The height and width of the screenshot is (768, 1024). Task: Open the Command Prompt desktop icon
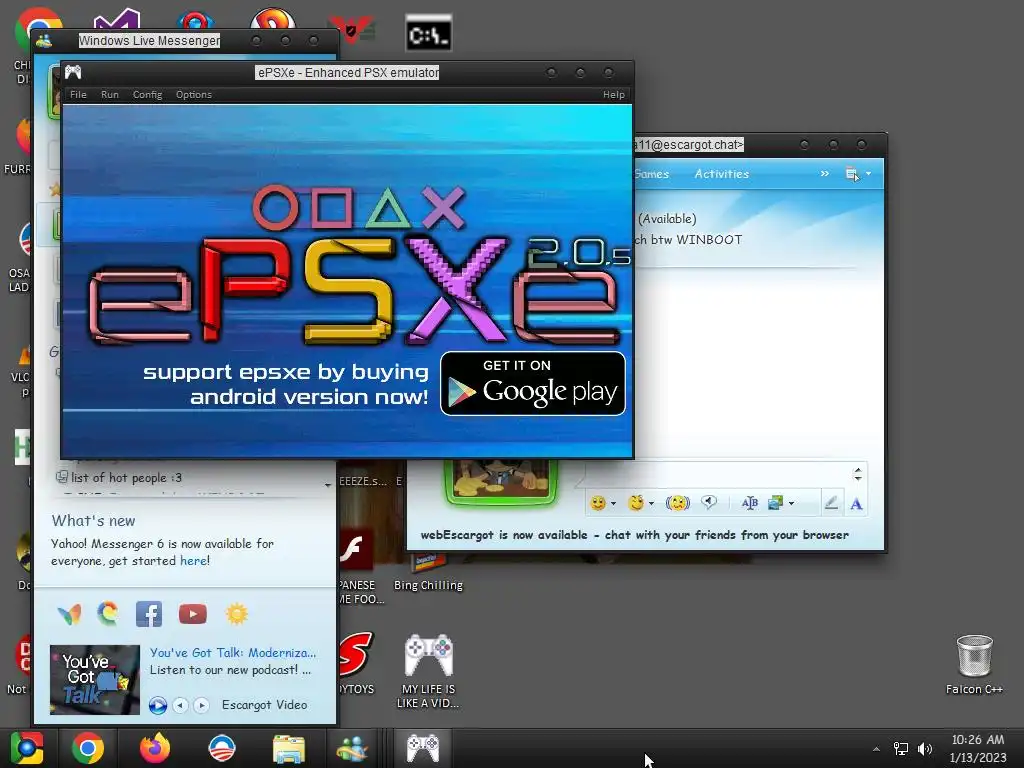[428, 33]
